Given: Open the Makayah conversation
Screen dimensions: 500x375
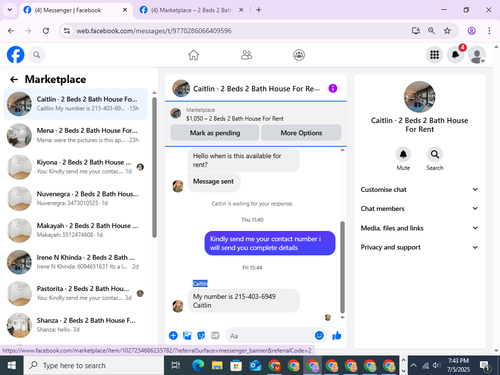Looking at the screenshot, I should coord(76,230).
